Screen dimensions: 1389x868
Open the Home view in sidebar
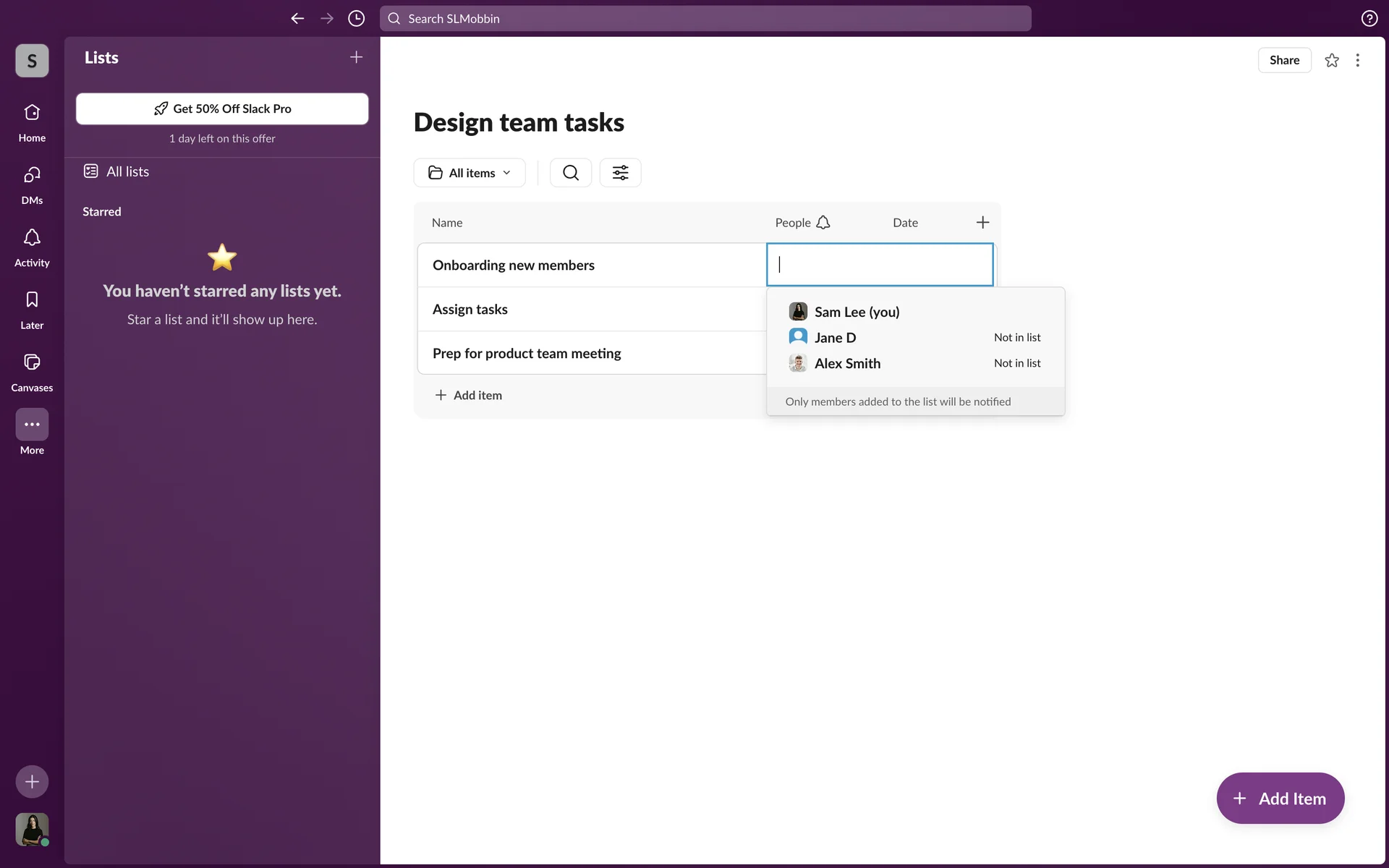pyautogui.click(x=32, y=122)
